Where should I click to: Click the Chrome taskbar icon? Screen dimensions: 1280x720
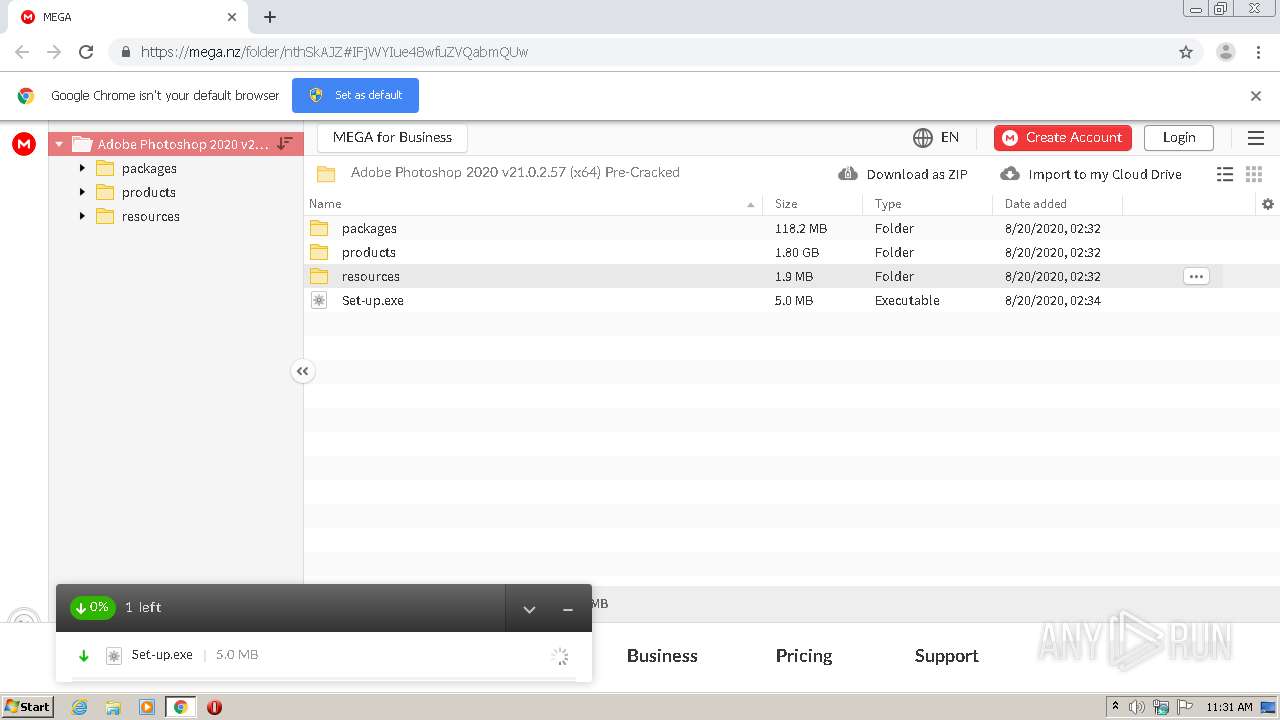tap(181, 707)
